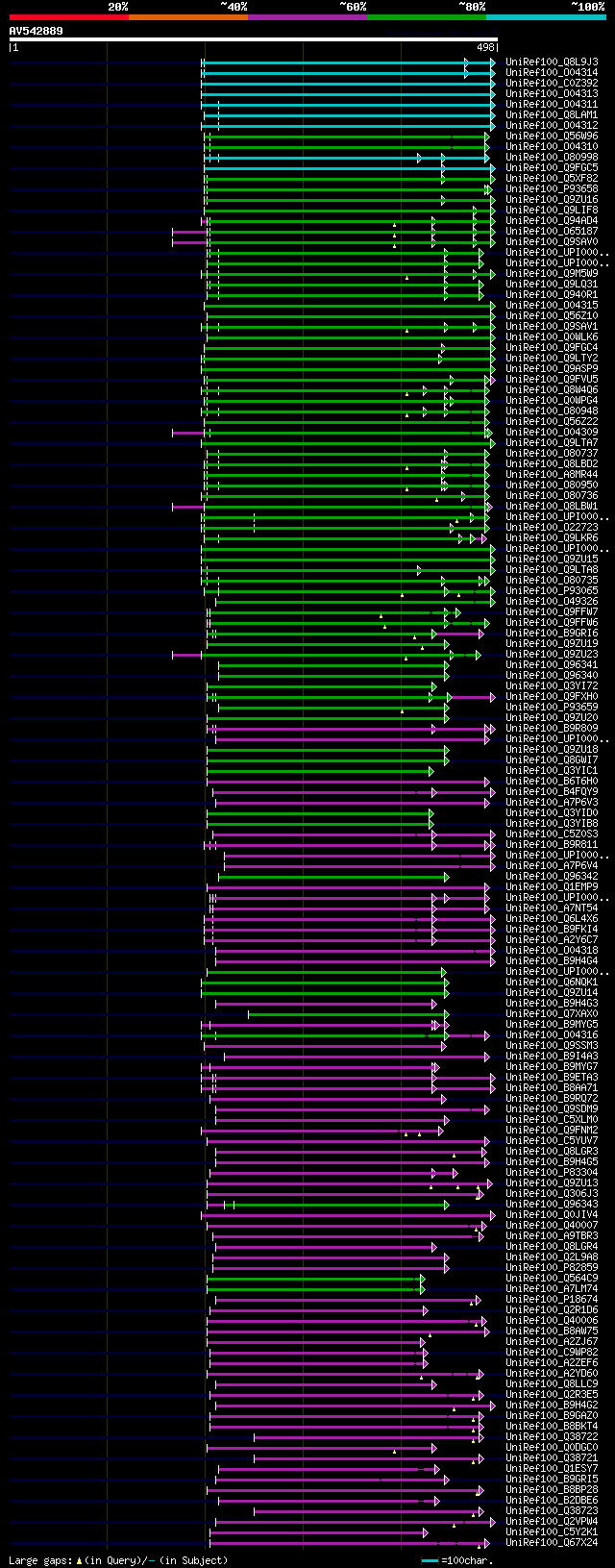
Task: Click the purple ~60% identity legend segment
Action: 307,17
